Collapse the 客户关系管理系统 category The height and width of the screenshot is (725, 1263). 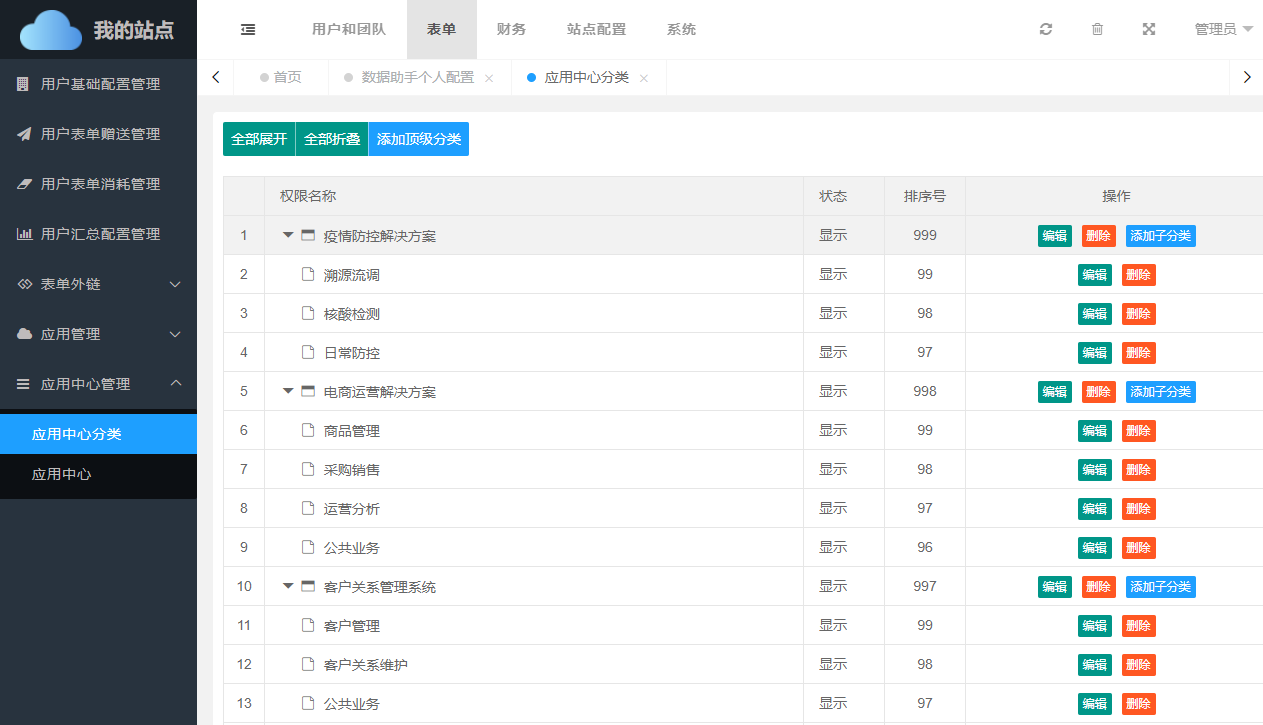[288, 586]
